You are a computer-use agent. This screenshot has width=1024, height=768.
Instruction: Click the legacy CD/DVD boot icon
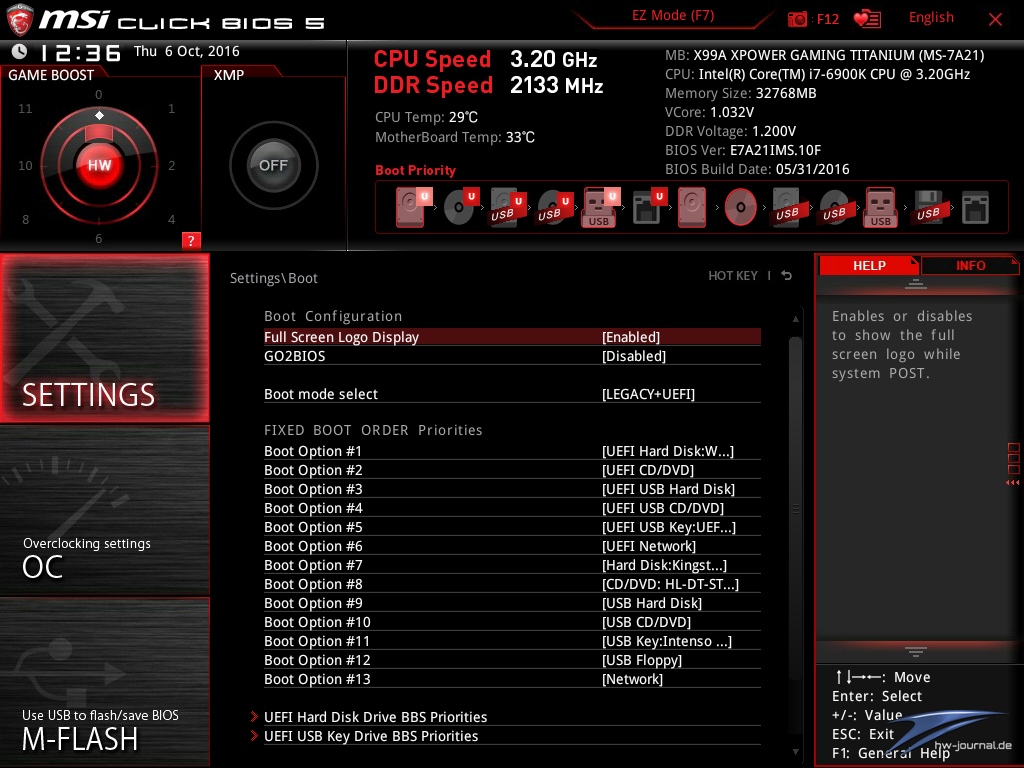tap(740, 207)
